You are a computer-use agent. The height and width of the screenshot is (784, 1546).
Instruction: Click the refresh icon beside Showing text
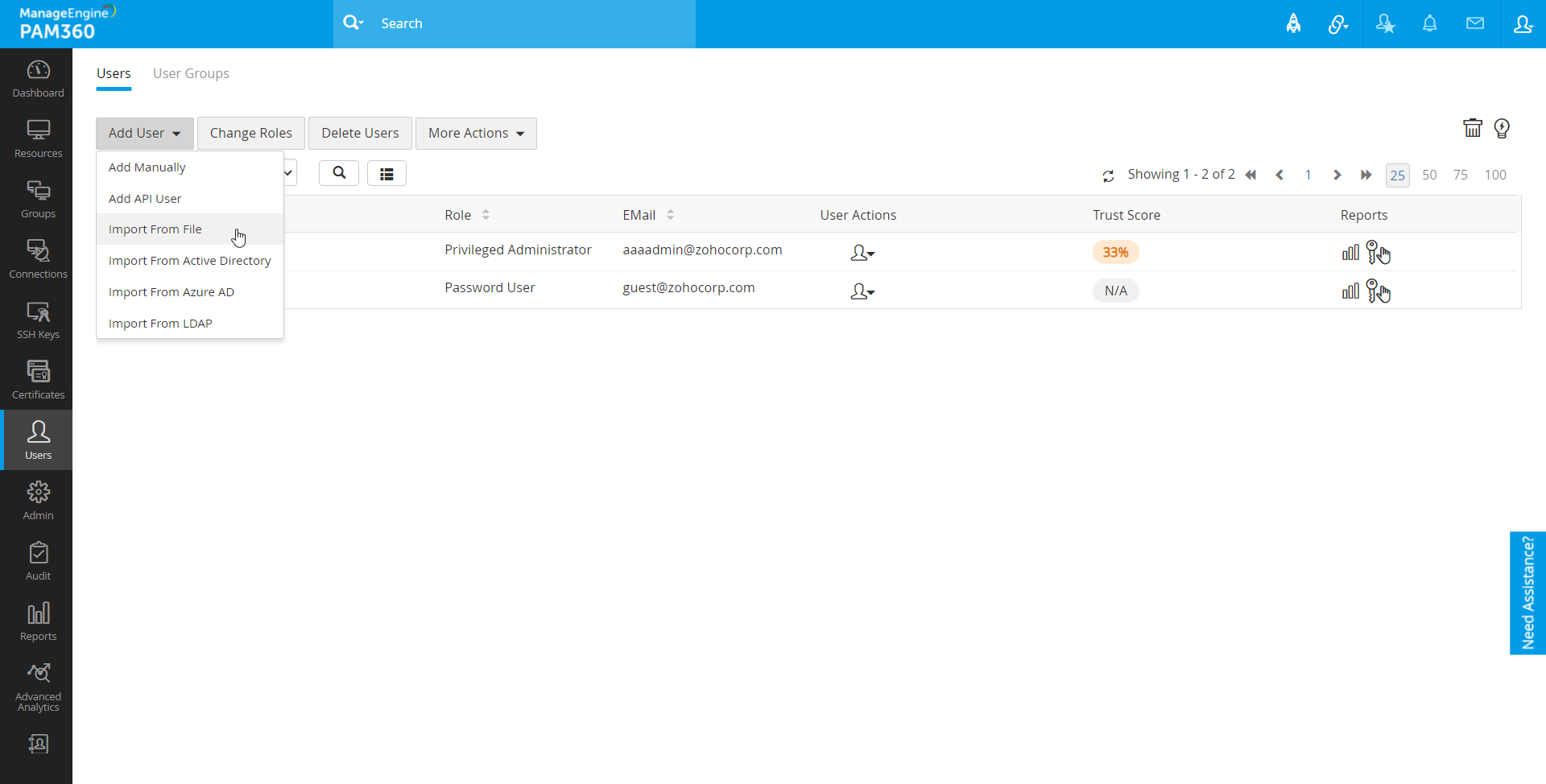click(1108, 175)
